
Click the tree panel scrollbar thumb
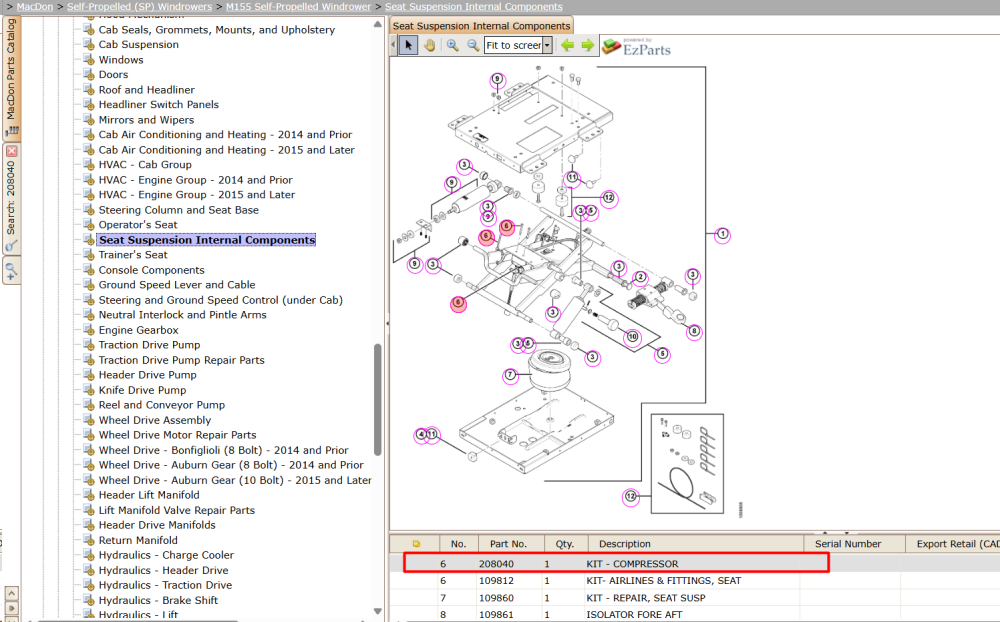378,400
